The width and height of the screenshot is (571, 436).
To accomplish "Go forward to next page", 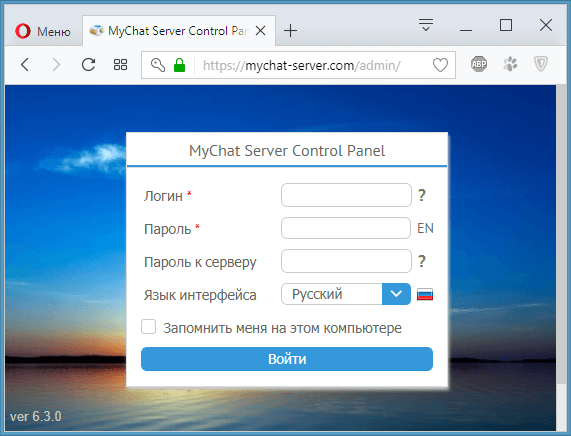I will (x=56, y=65).
